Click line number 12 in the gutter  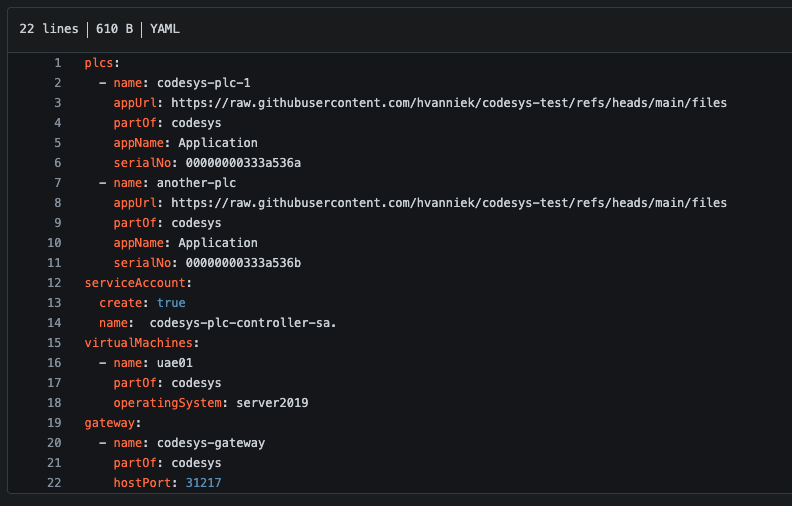(54, 283)
